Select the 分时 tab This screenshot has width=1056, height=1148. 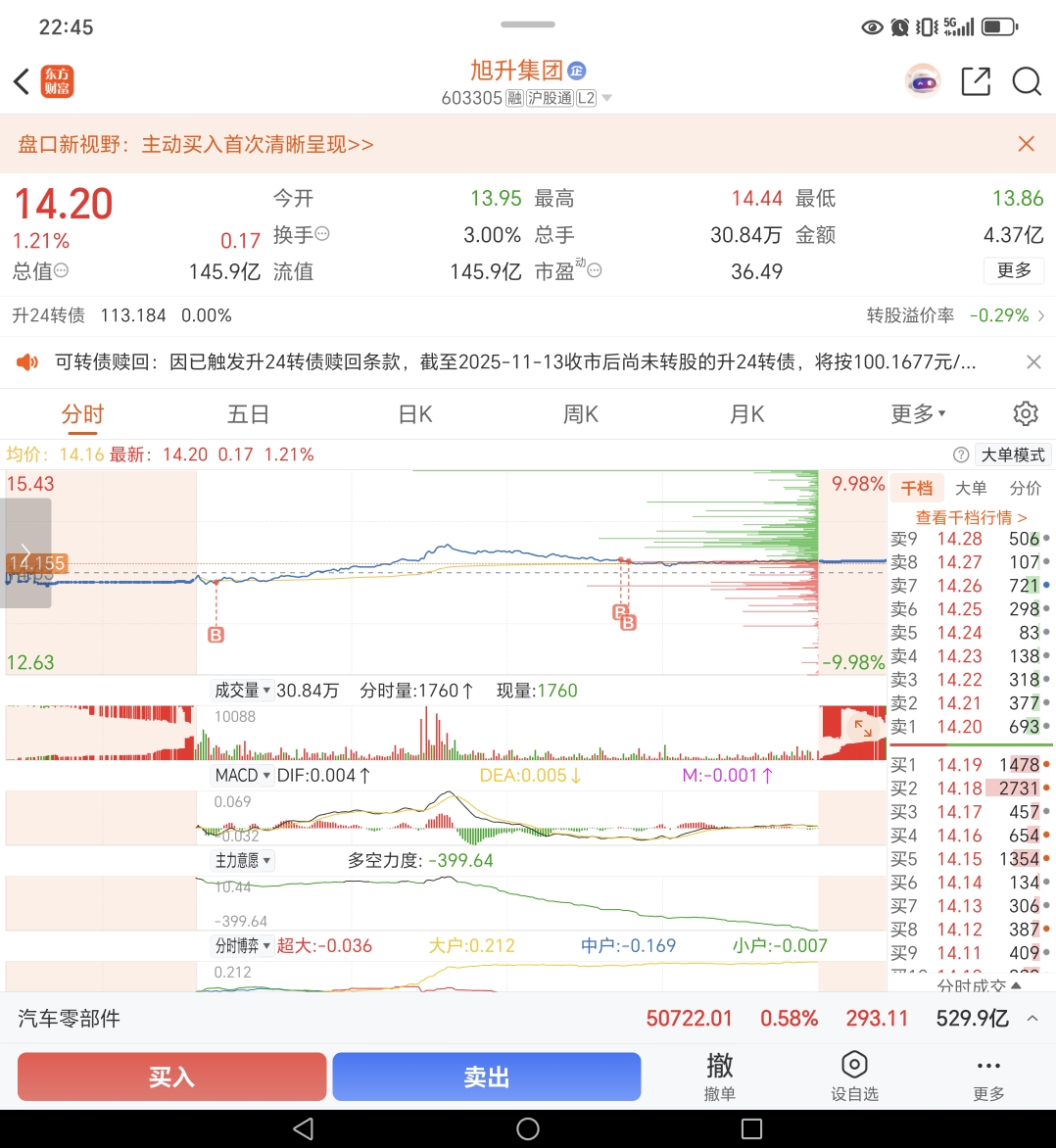[x=82, y=413]
